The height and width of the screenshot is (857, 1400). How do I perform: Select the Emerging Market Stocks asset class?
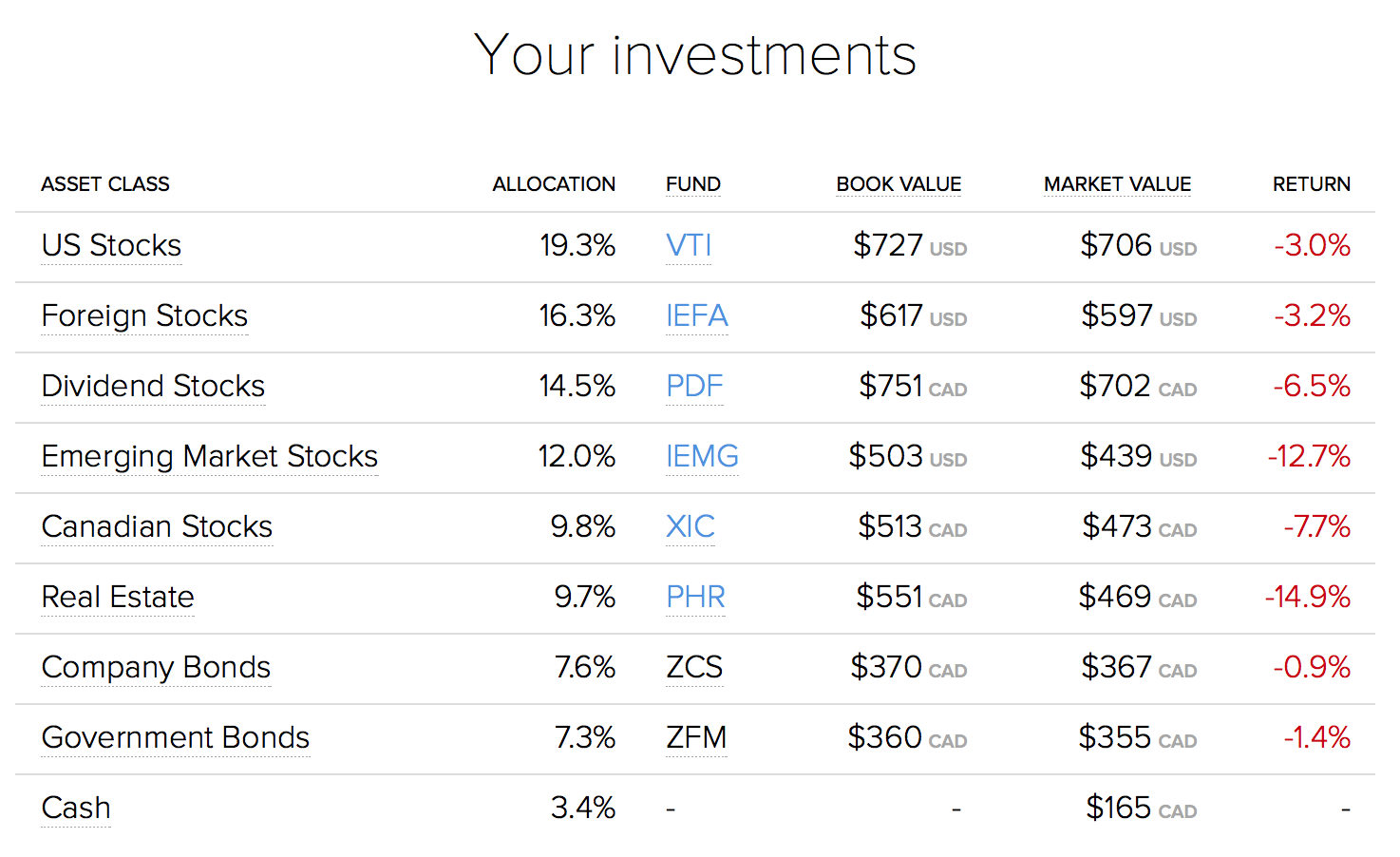pyautogui.click(x=210, y=456)
